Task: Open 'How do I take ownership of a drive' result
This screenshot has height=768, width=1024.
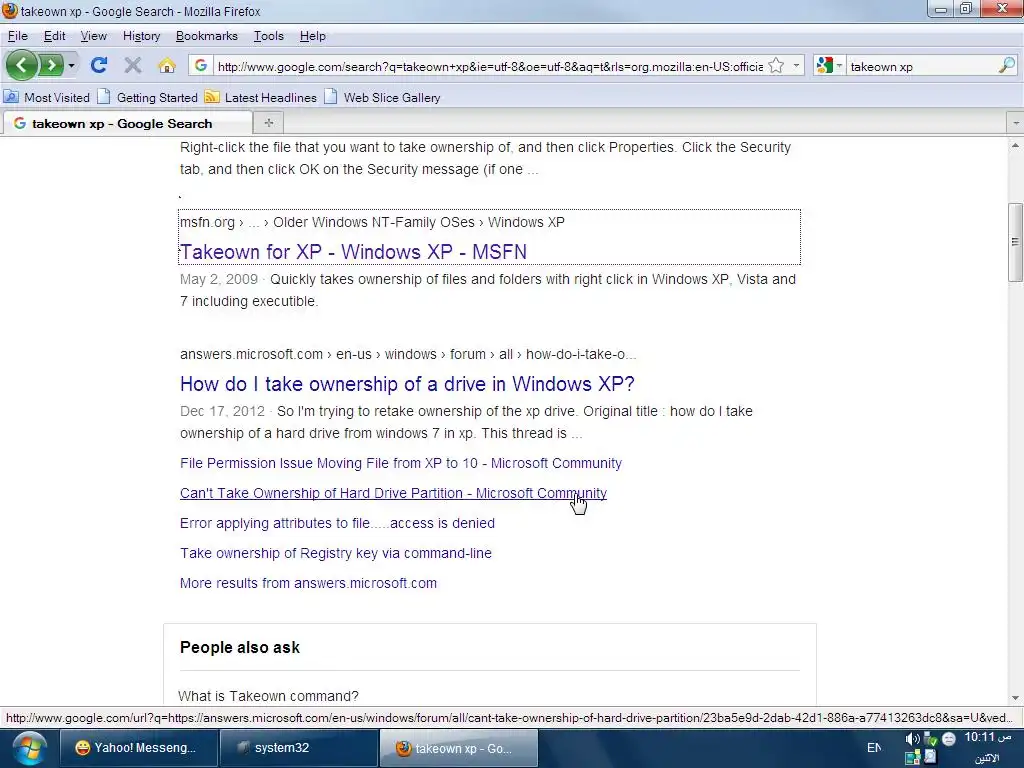Action: coord(407,383)
